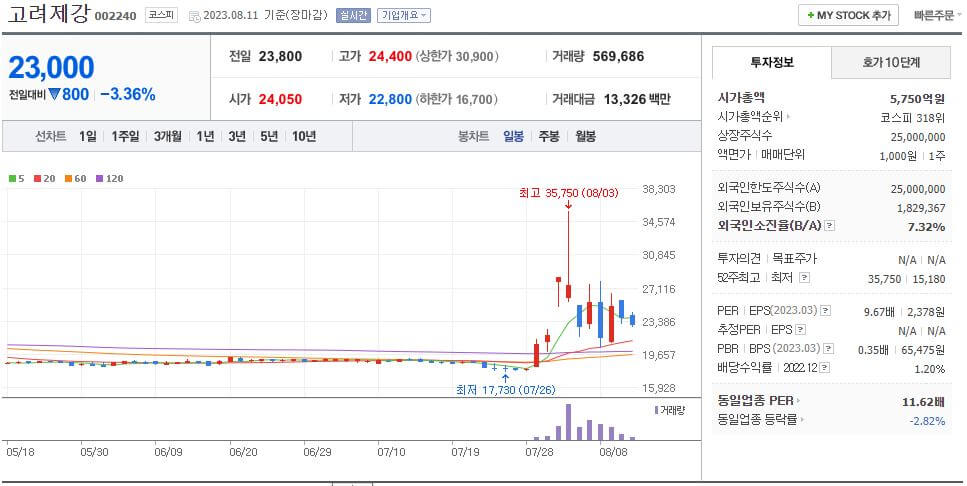Expand the 기업개요 dropdown
The width and height of the screenshot is (967, 486).
click(x=404, y=15)
